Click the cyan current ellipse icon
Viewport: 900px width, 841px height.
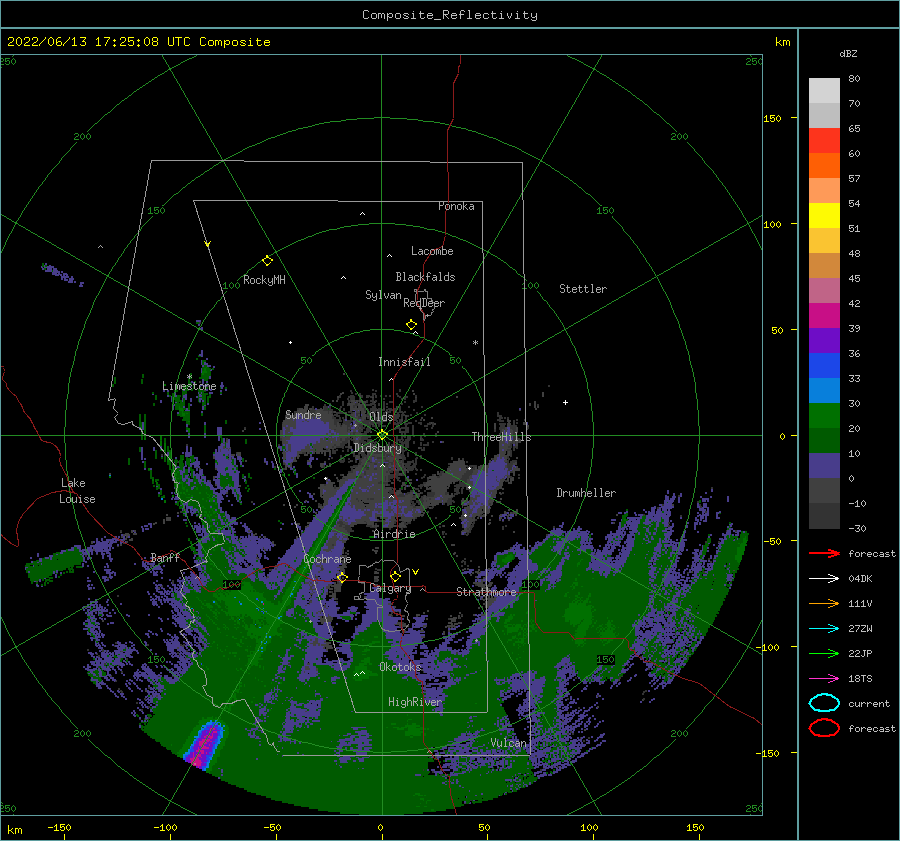click(824, 703)
